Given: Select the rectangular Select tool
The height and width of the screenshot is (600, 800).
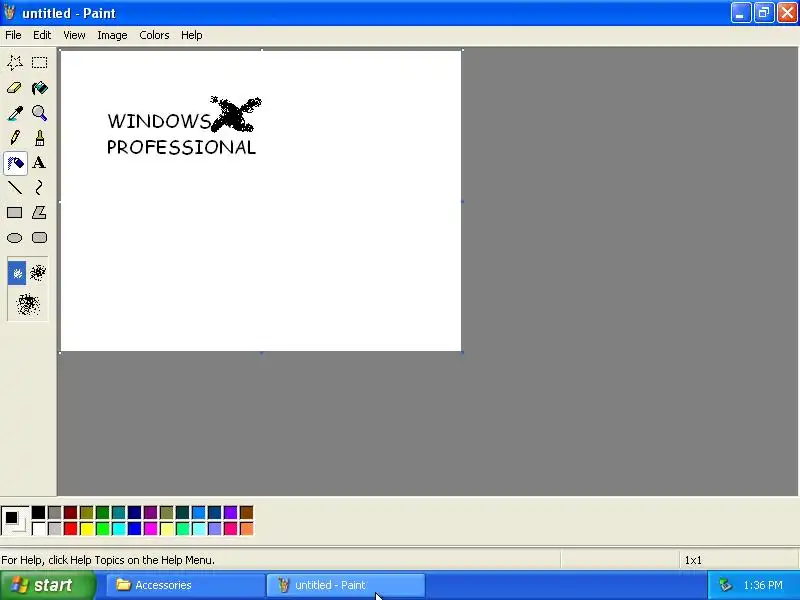Looking at the screenshot, I should tap(39, 63).
